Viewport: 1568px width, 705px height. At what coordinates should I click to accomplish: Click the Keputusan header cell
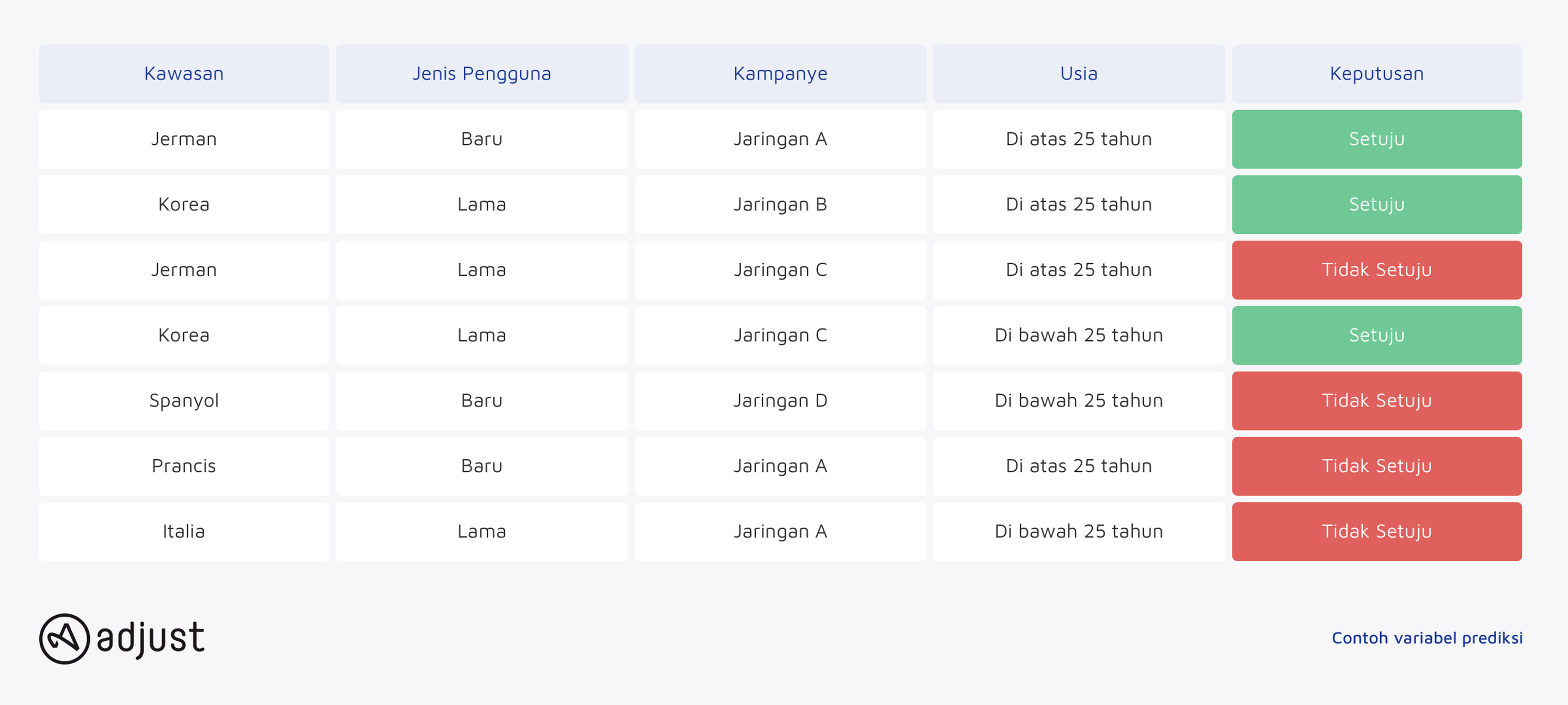pyautogui.click(x=1377, y=74)
